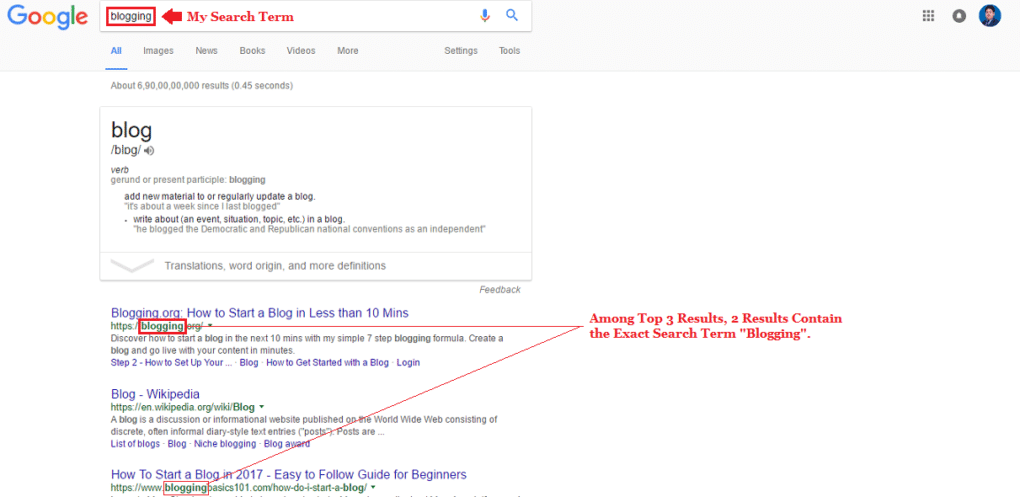Viewport: 1020px width, 497px height.
Task: Open the account profile picture
Action: 989,16
